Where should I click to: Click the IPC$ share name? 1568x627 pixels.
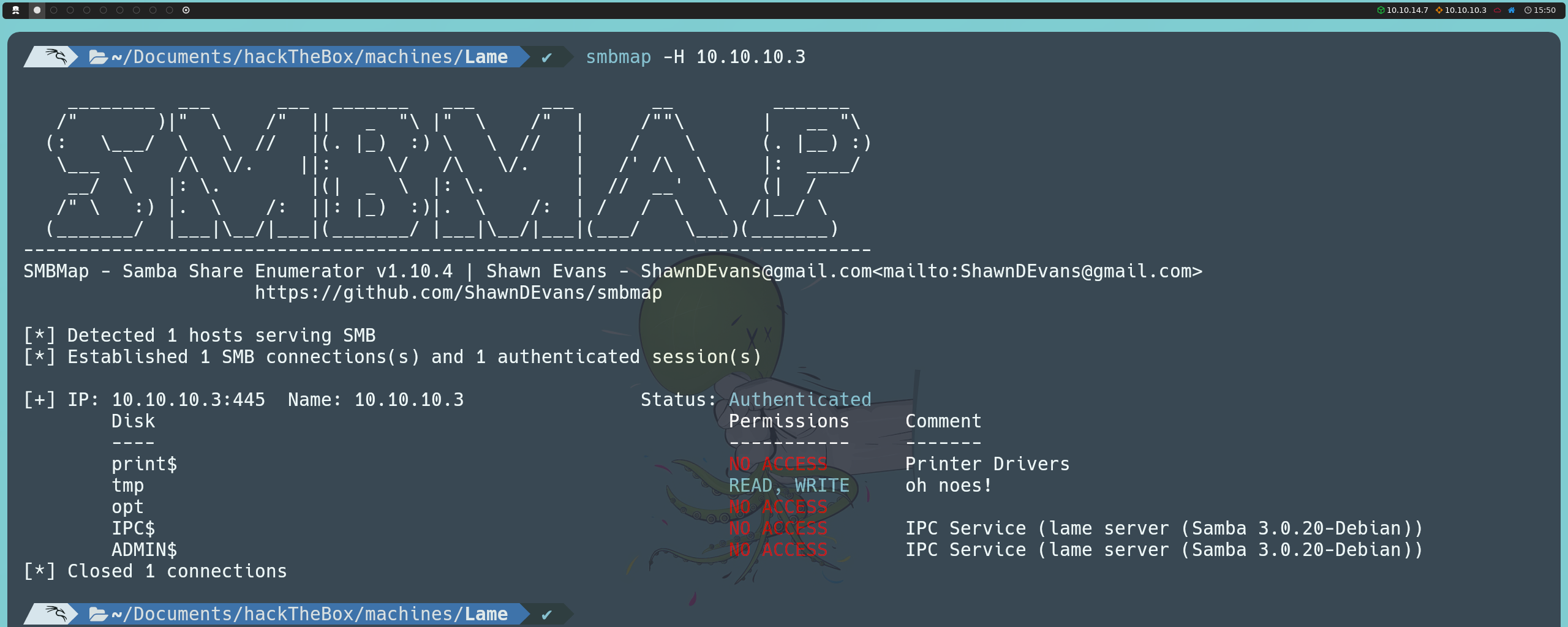(x=134, y=528)
